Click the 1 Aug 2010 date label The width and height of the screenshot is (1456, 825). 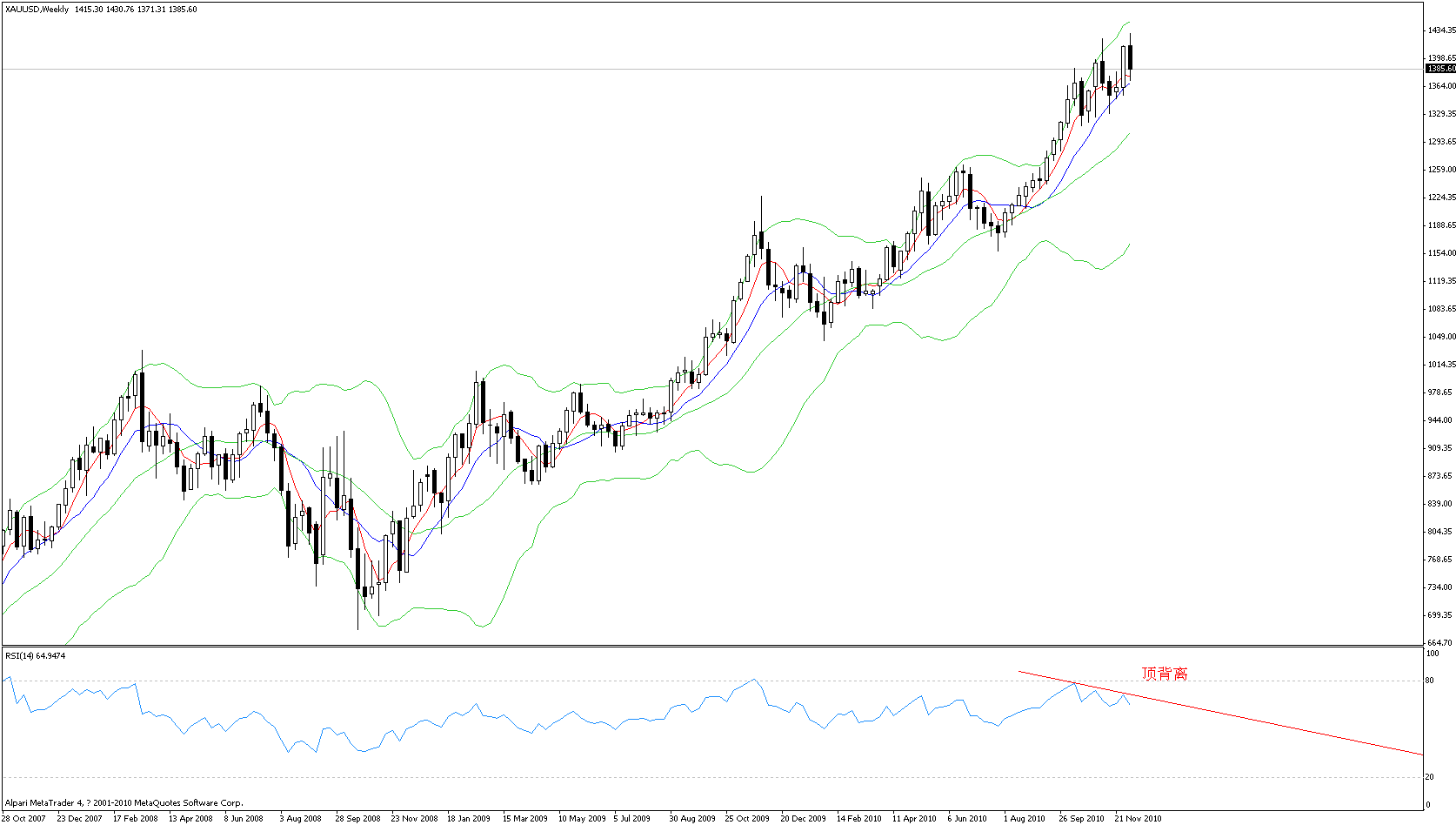(x=1025, y=818)
